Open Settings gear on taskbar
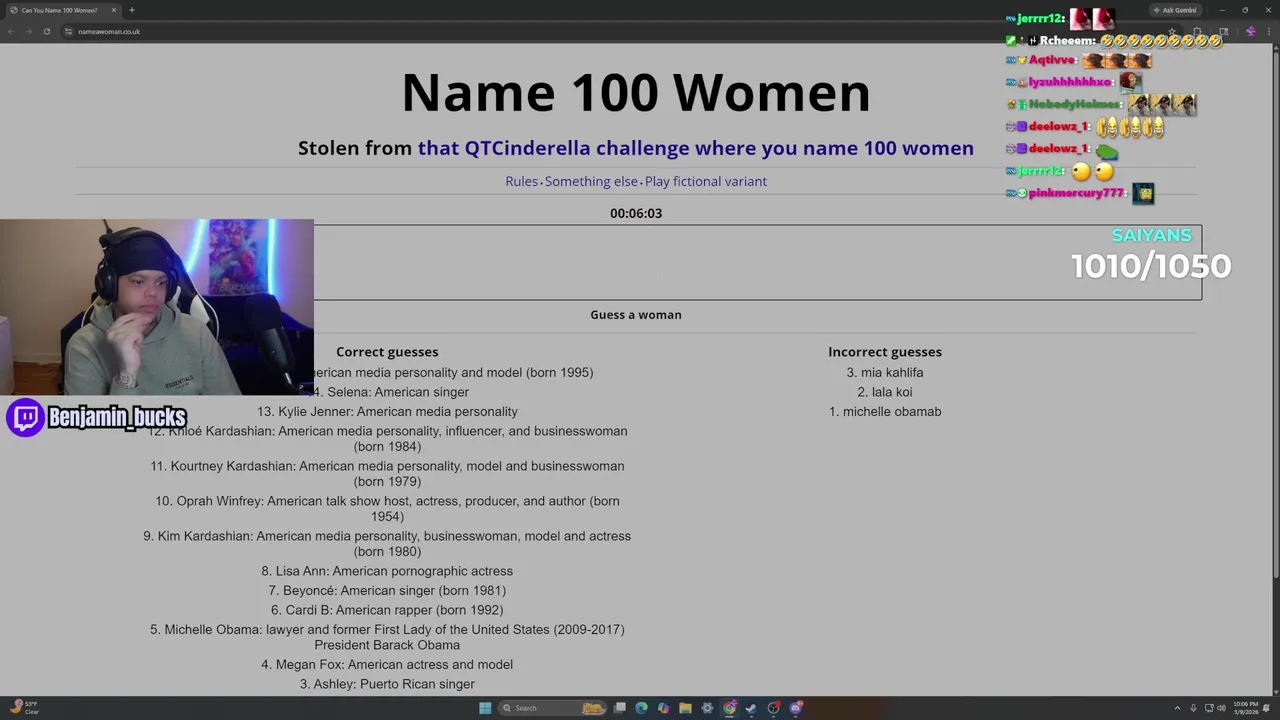This screenshot has height=720, width=1280. [707, 708]
